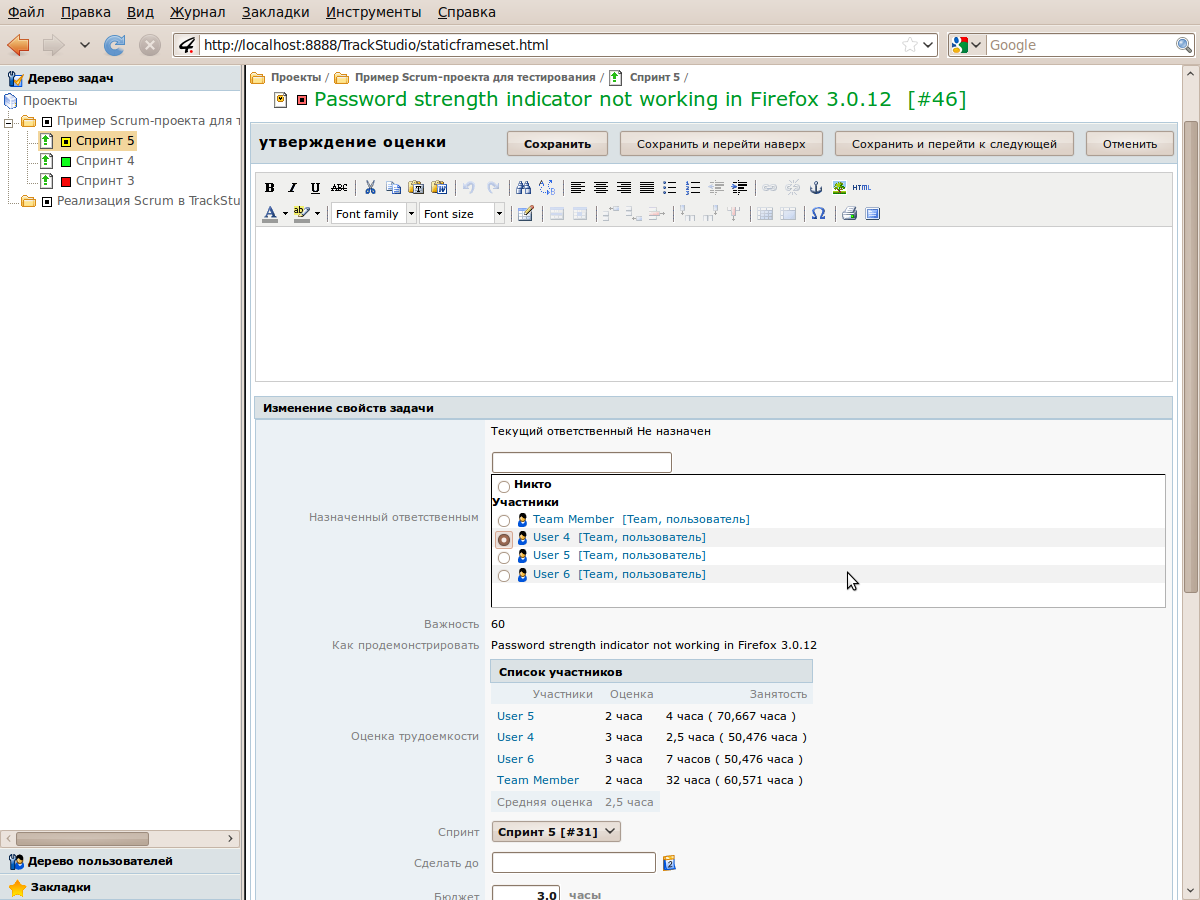Select the Никто radio button
Screen dimensions: 1200x900
click(x=504, y=486)
